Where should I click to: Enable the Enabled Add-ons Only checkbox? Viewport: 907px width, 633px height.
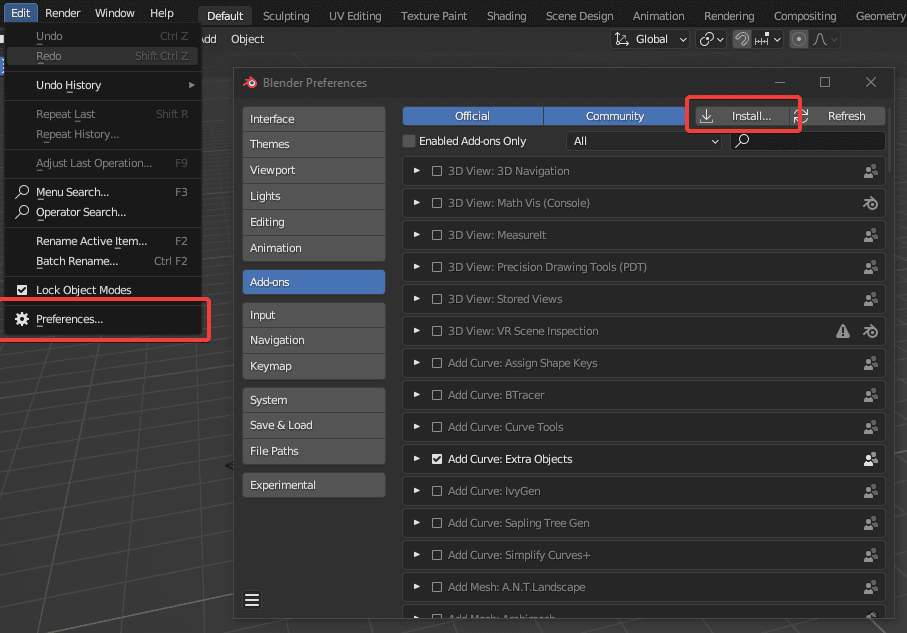pos(409,141)
